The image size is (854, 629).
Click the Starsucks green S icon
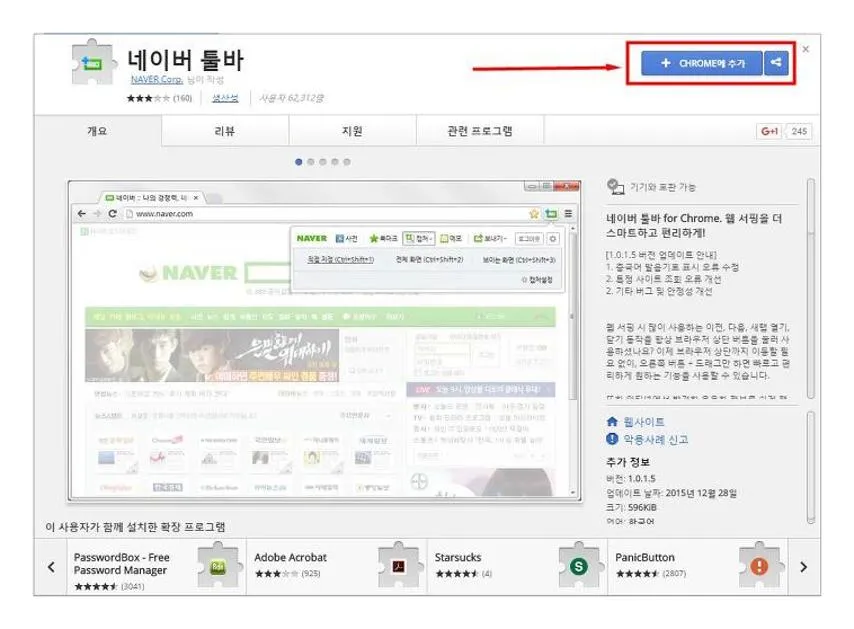click(x=579, y=566)
